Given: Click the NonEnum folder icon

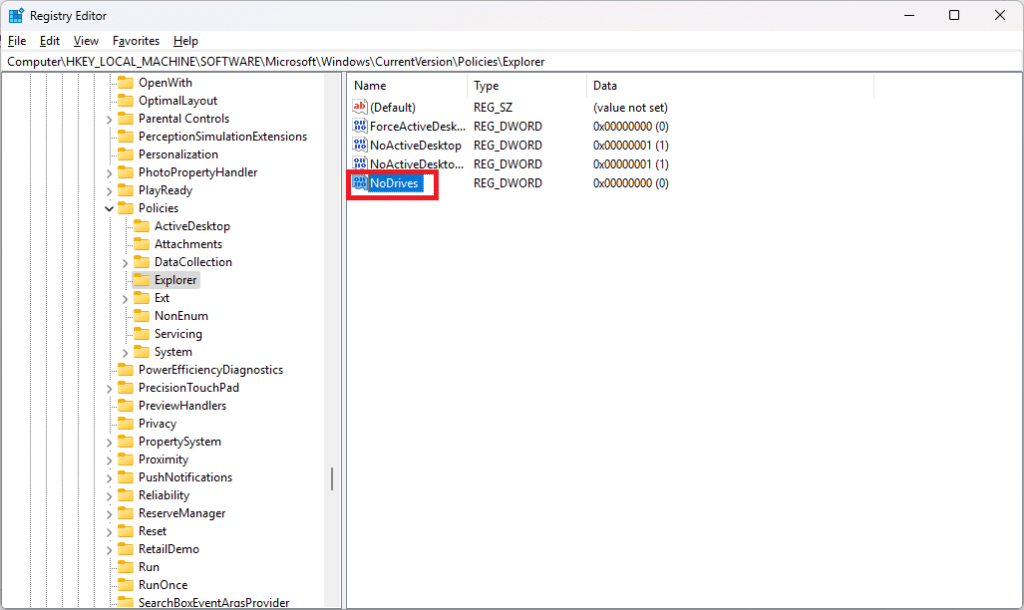Looking at the screenshot, I should click(x=141, y=315).
